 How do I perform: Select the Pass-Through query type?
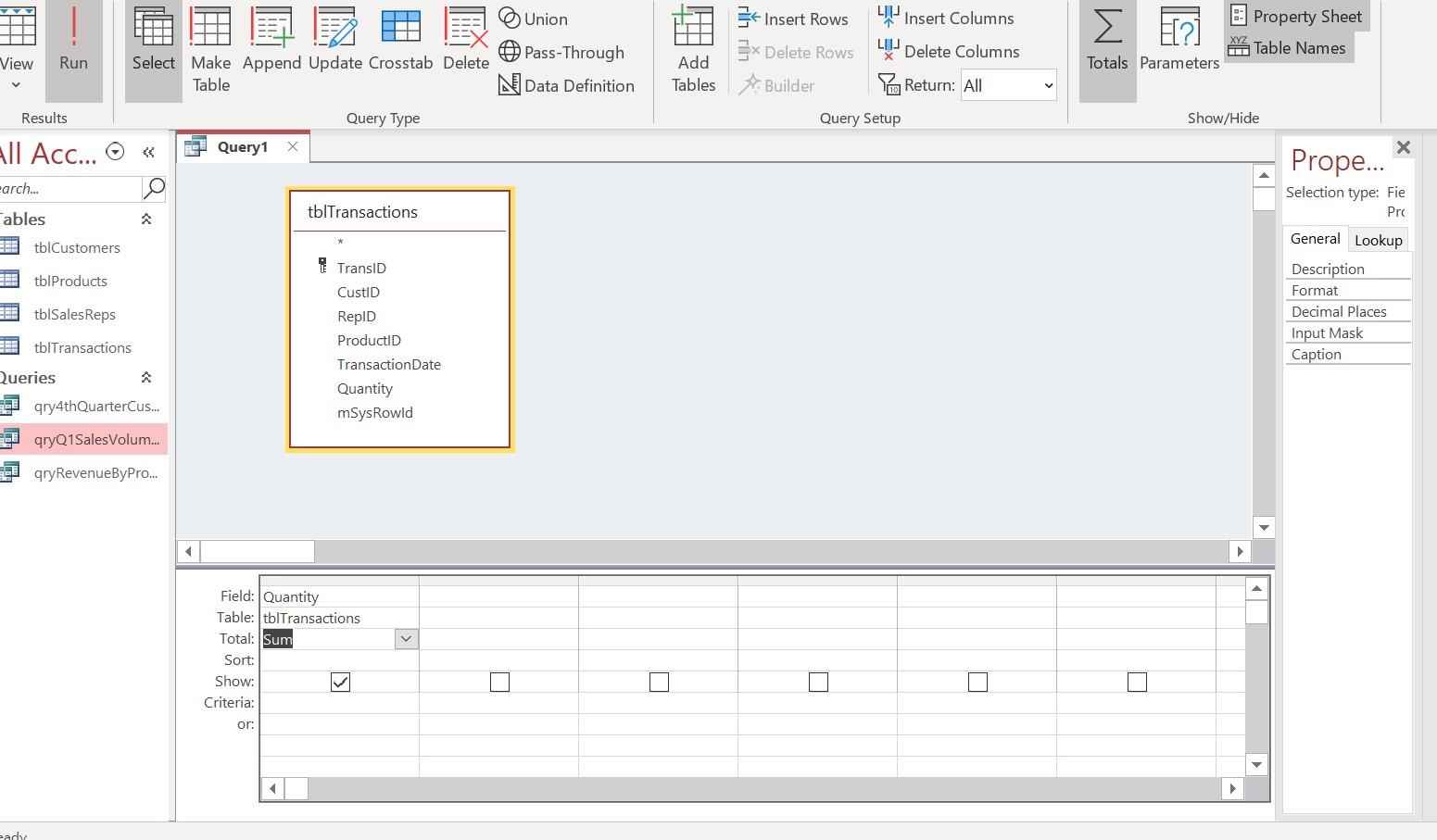tap(561, 52)
